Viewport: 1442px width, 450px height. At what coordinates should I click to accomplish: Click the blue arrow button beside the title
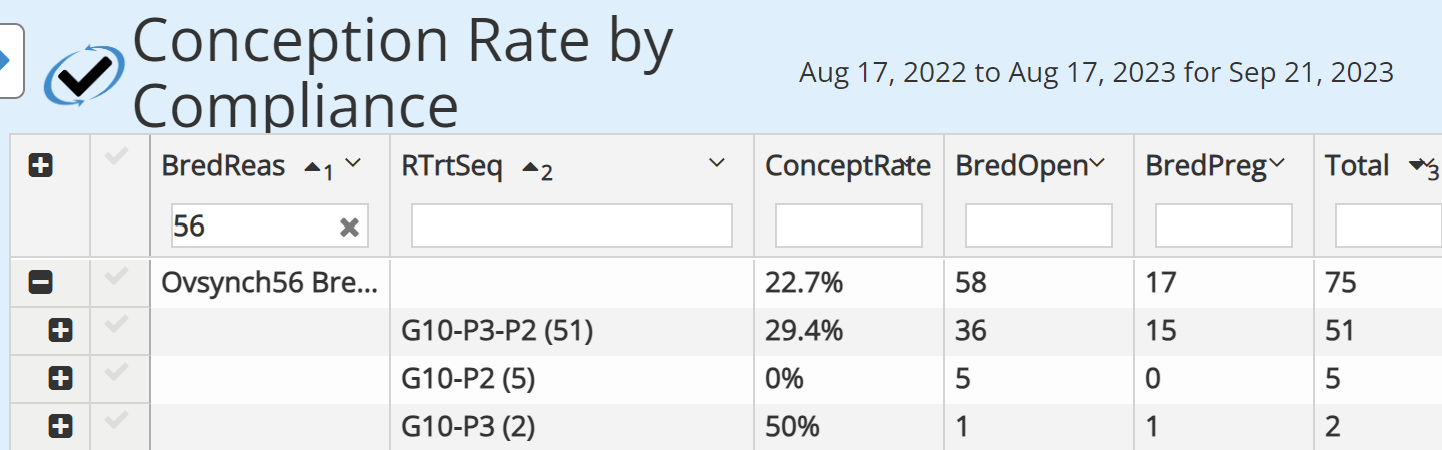[x=10, y=61]
